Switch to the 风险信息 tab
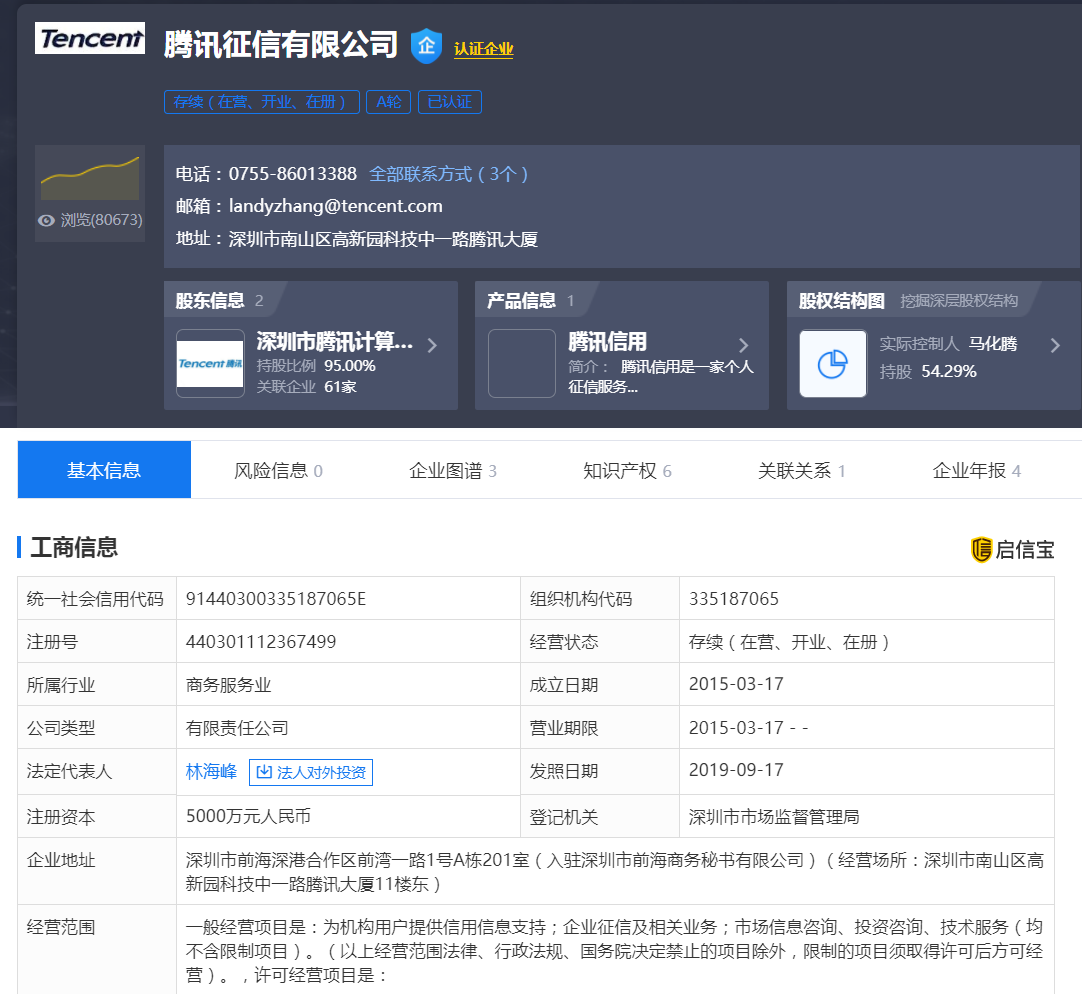Image resolution: width=1082 pixels, height=994 pixels. [x=278, y=470]
